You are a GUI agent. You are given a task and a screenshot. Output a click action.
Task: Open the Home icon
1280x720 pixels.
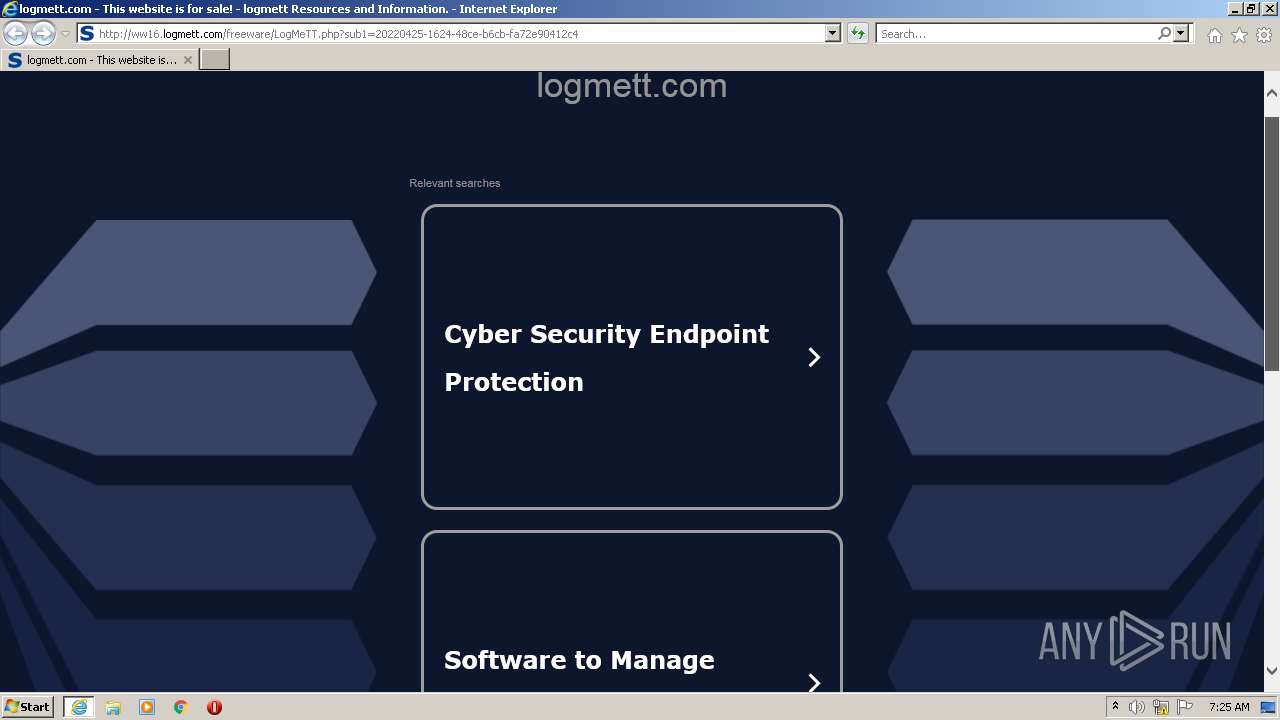click(x=1214, y=35)
